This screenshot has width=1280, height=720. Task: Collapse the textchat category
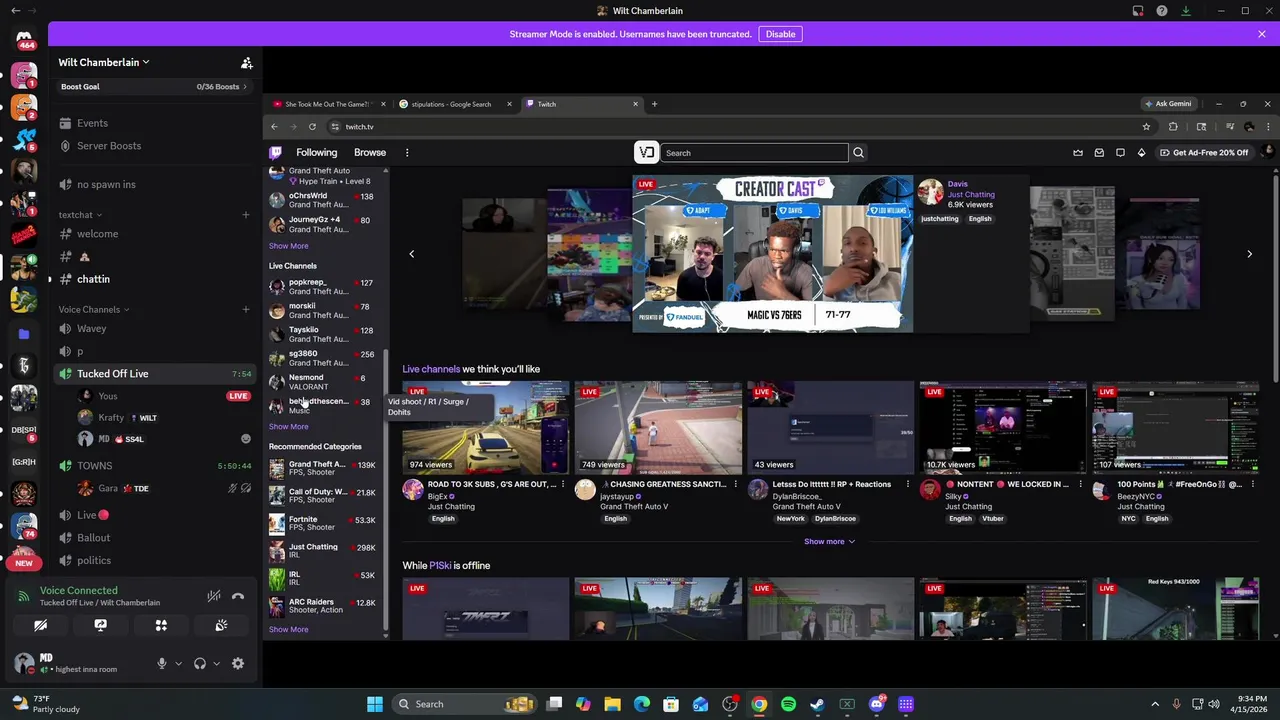pos(80,215)
